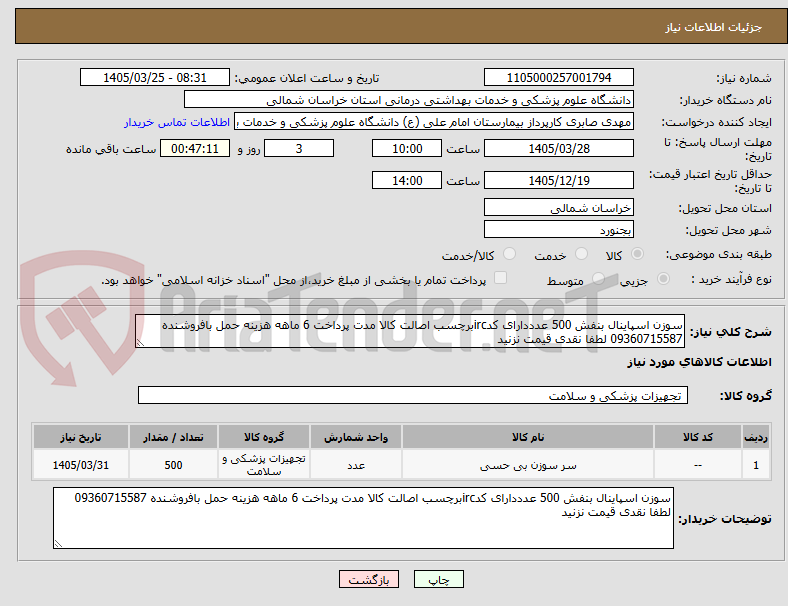This screenshot has height=606, width=788.
Task: Click the validity time field 14:00
Action: (x=407, y=180)
